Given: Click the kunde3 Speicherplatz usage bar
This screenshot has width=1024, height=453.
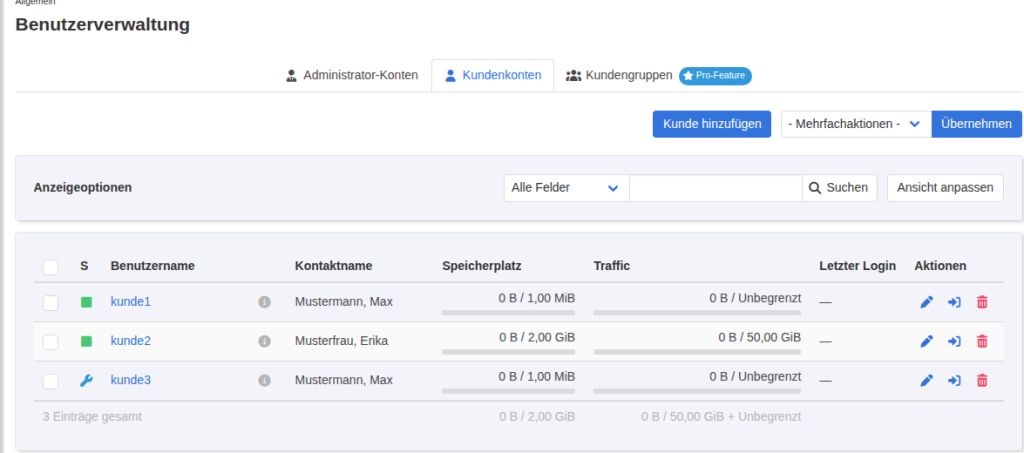Looking at the screenshot, I should coord(508,391).
